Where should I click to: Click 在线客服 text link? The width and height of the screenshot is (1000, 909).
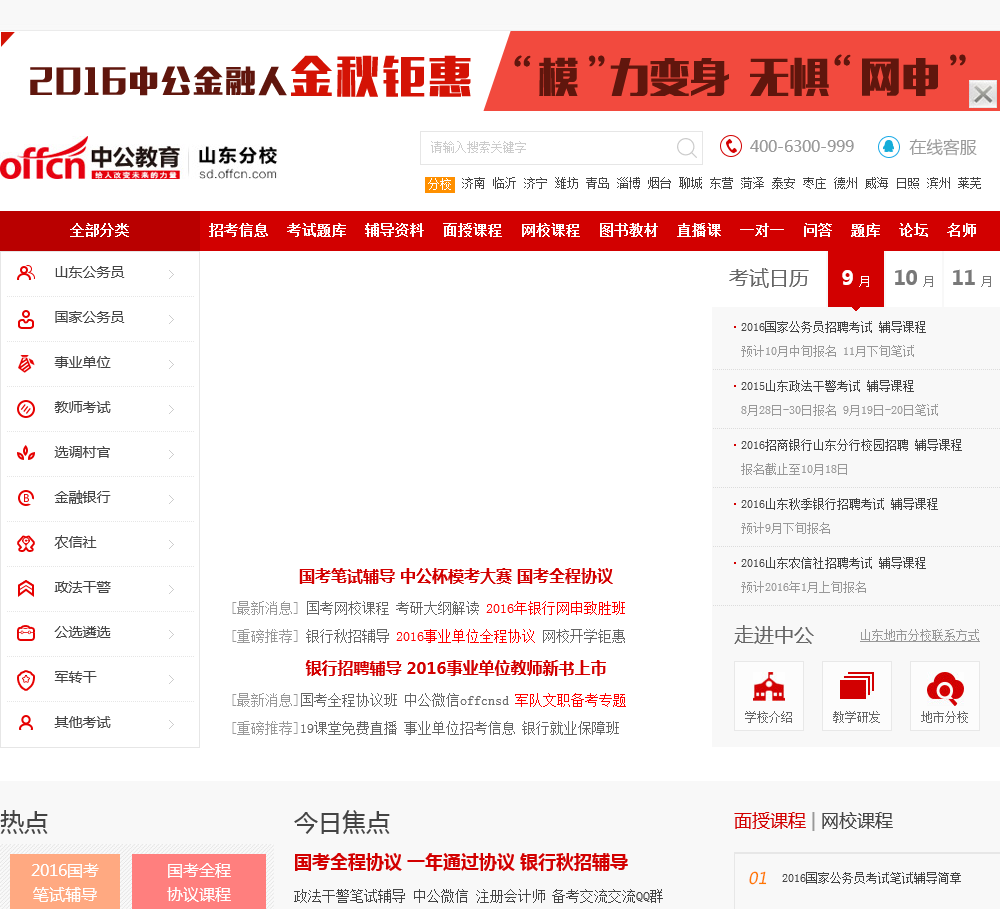[x=943, y=147]
